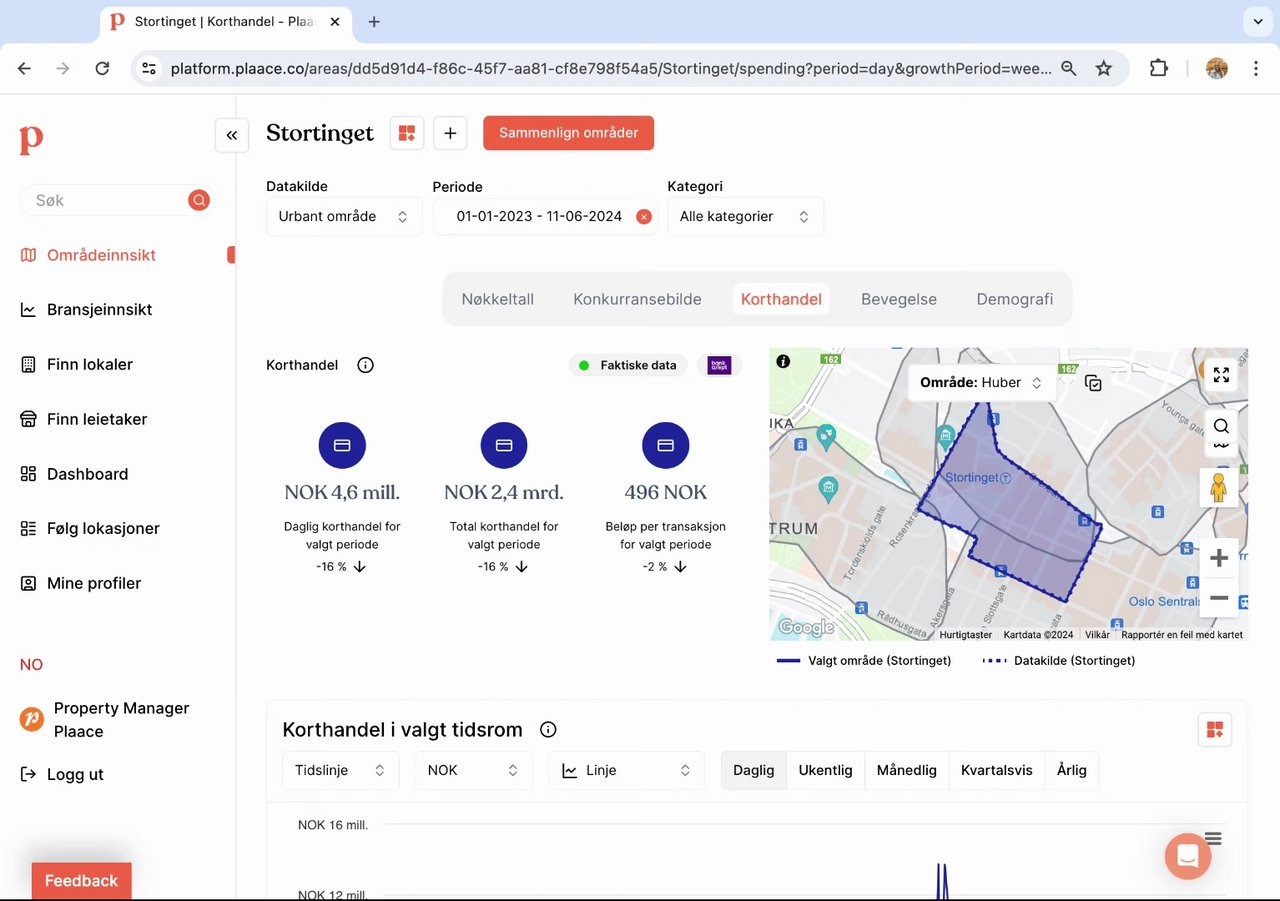
Task: Open the browser extensions menu
Action: (1159, 68)
